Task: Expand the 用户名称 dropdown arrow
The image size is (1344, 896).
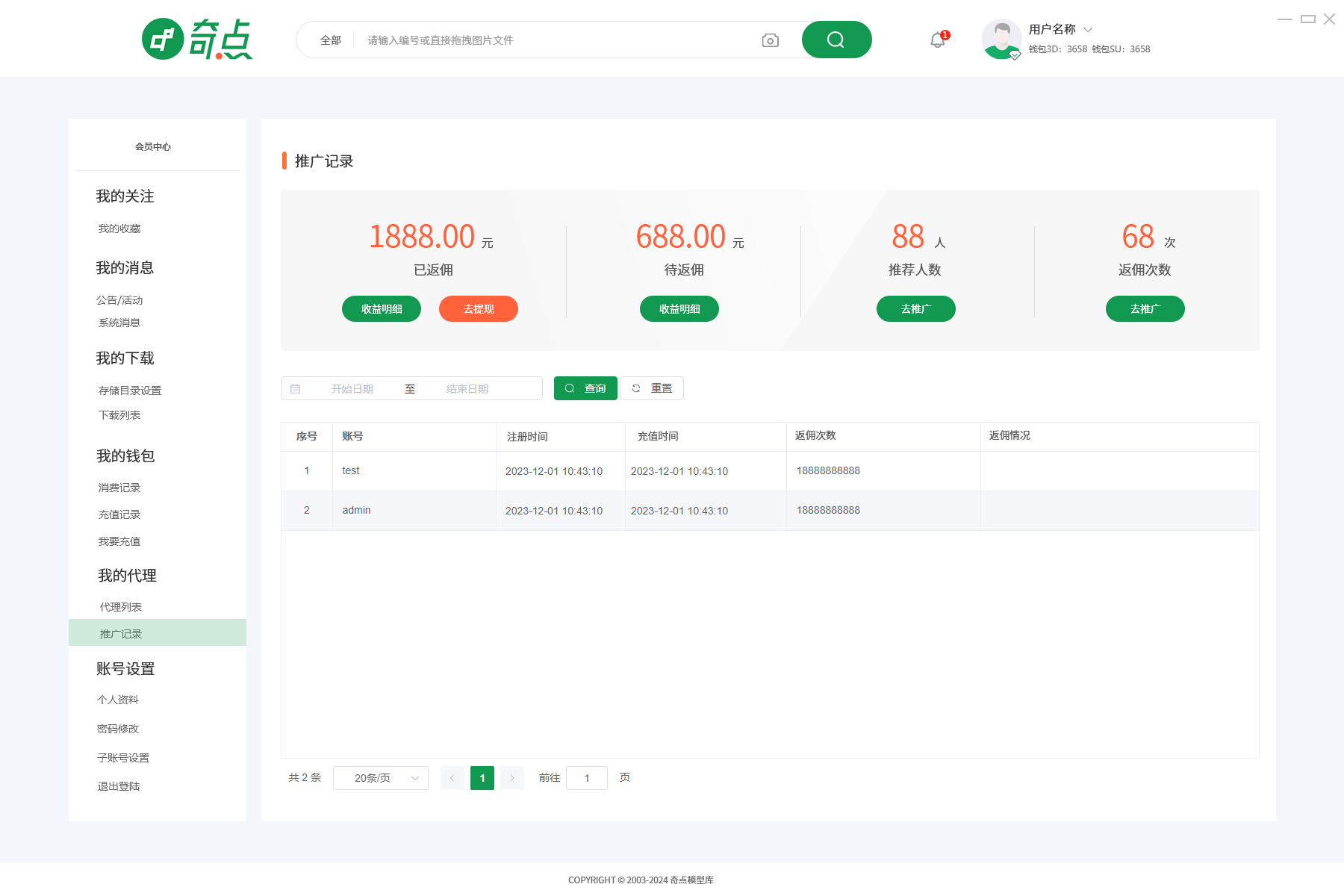Action: [x=1088, y=30]
